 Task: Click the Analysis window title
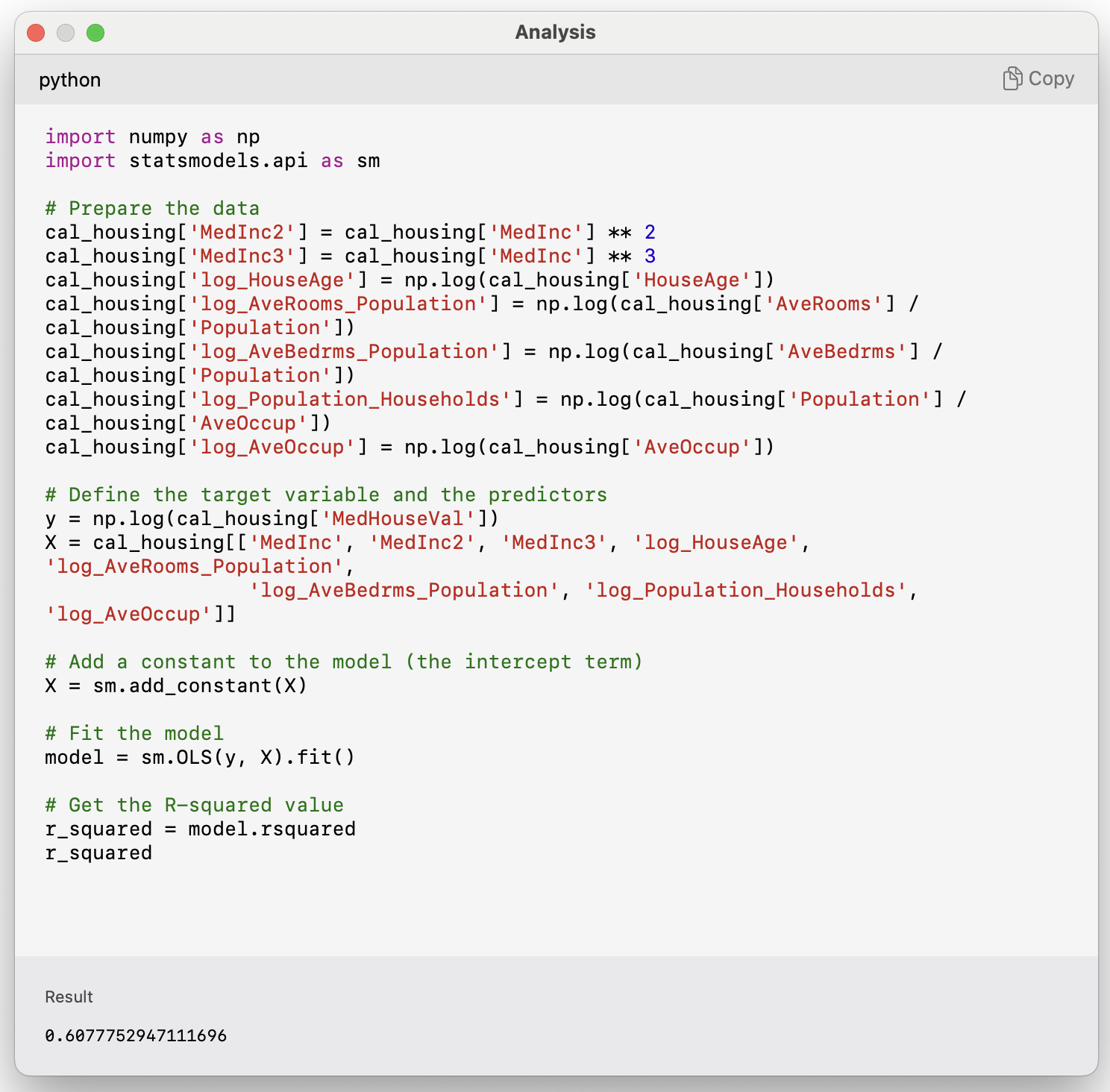[x=555, y=32]
